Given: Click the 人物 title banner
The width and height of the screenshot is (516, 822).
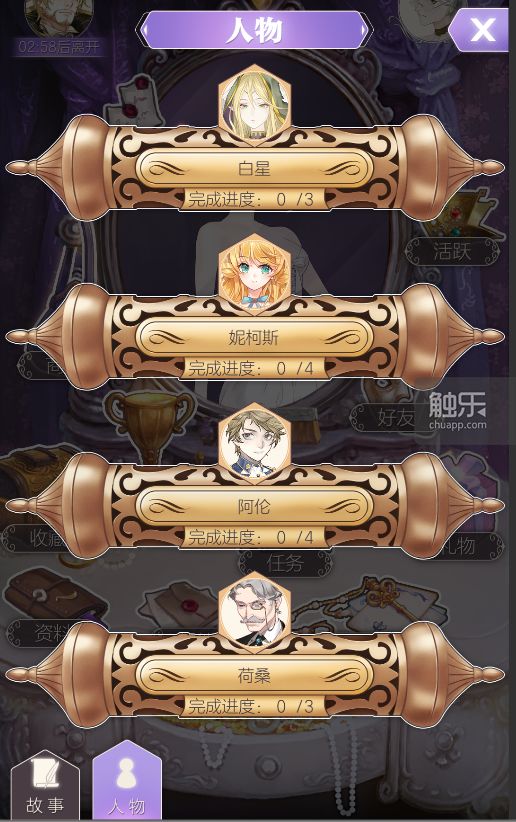Looking at the screenshot, I should click(254, 30).
